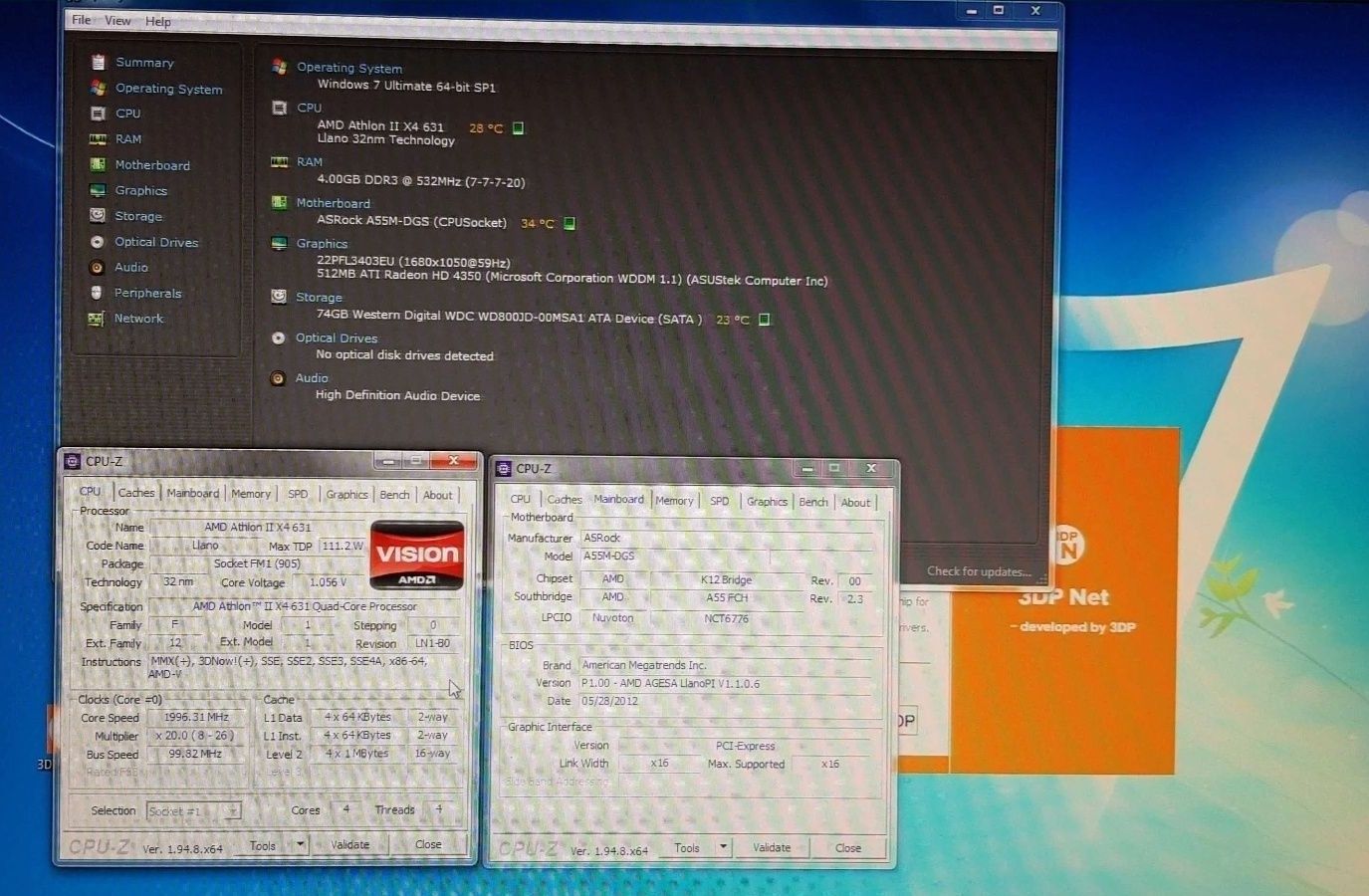Click RAM stick icon in summary pane

pos(280,161)
